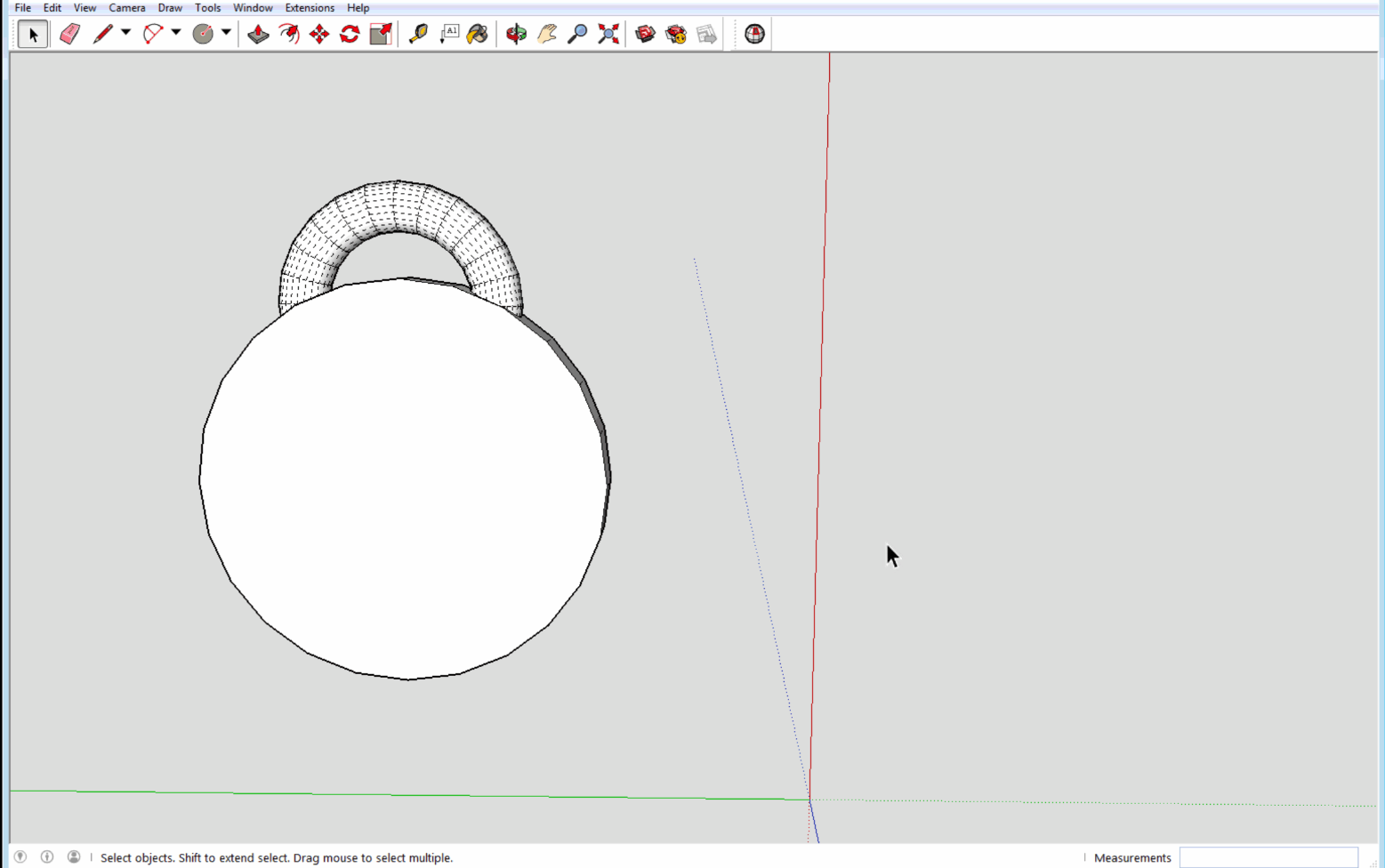The width and height of the screenshot is (1385, 868).
Task: Open the 3D Warehouse icon
Action: coord(645,34)
